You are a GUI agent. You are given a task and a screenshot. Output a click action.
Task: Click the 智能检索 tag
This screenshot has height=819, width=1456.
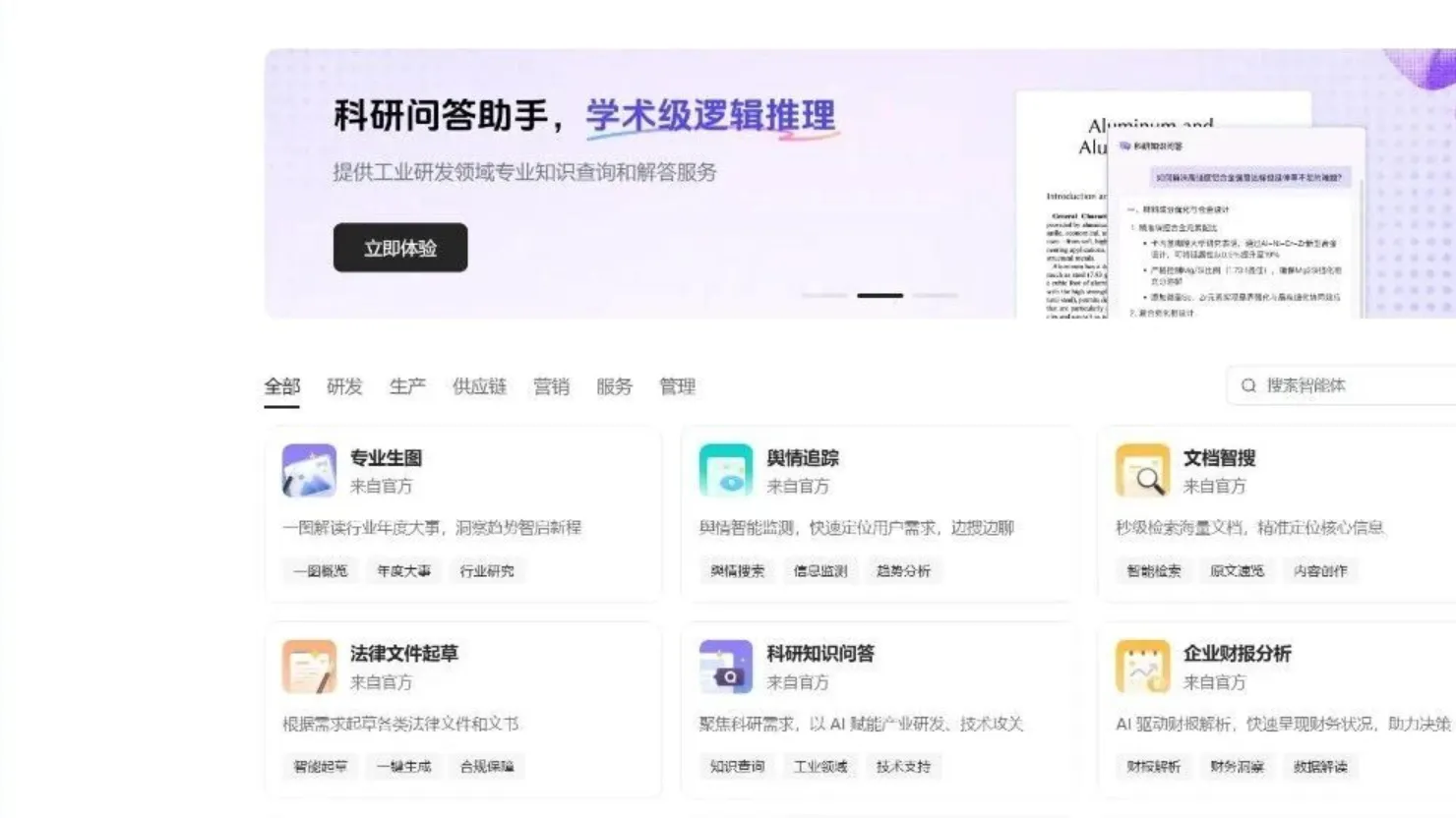click(1153, 570)
